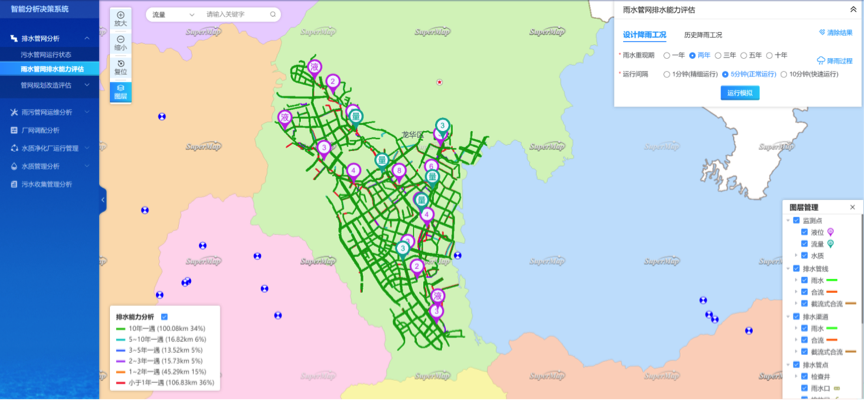864x400 pixels.
Task: Uncheck the 监测点 layer checkbox
Action: click(796, 221)
